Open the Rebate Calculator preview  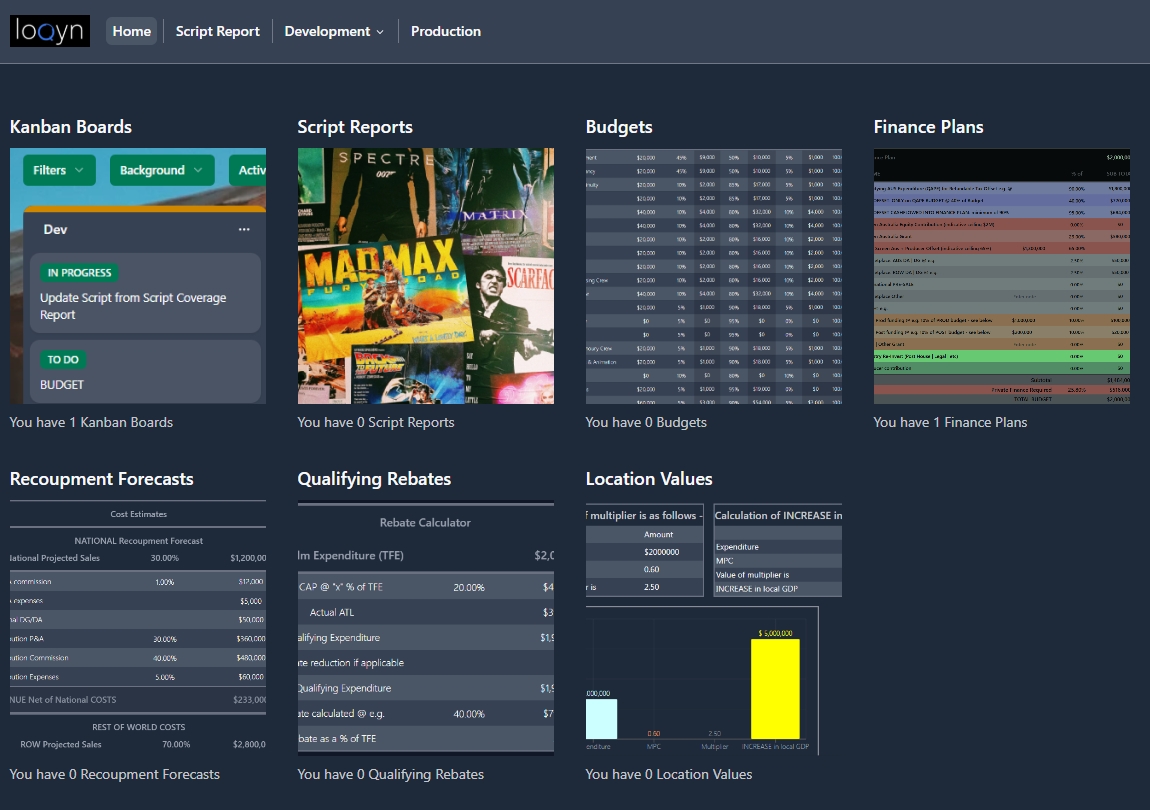point(425,627)
